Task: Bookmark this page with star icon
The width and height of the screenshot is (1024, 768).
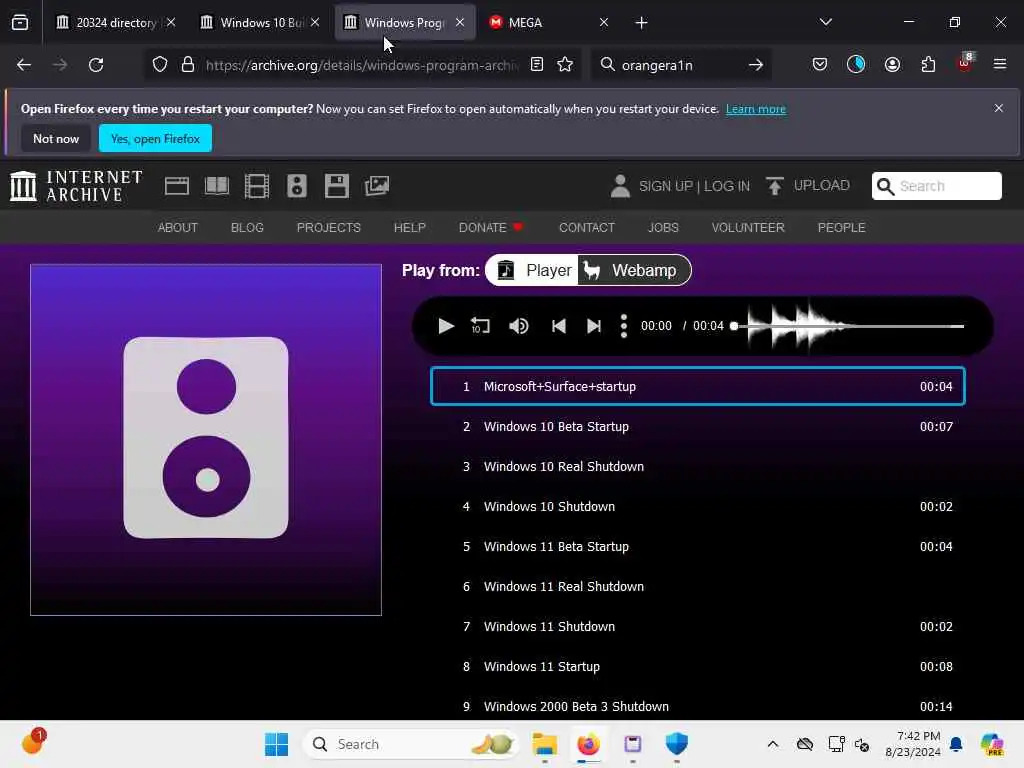Action: (x=565, y=65)
